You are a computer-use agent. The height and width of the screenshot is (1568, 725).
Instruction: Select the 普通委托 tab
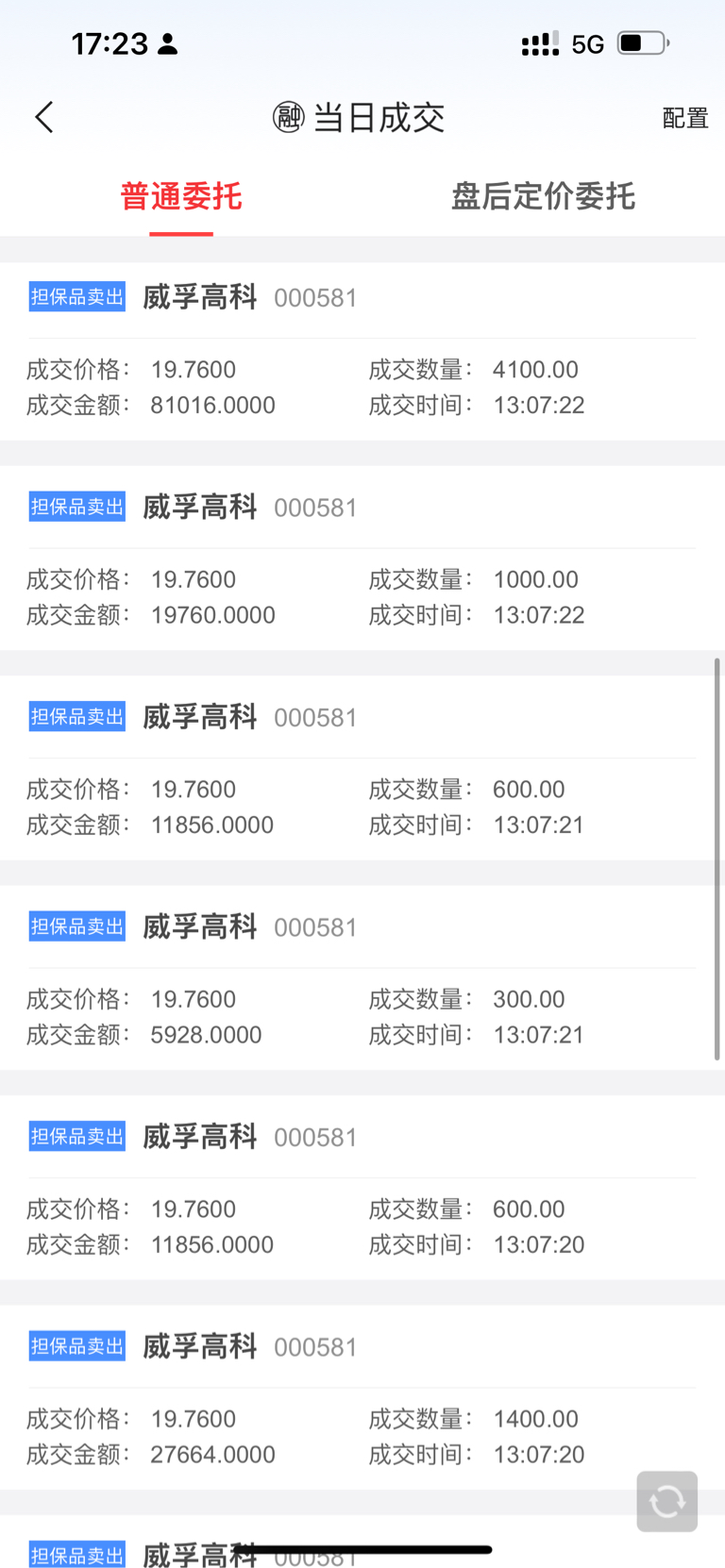click(x=181, y=196)
